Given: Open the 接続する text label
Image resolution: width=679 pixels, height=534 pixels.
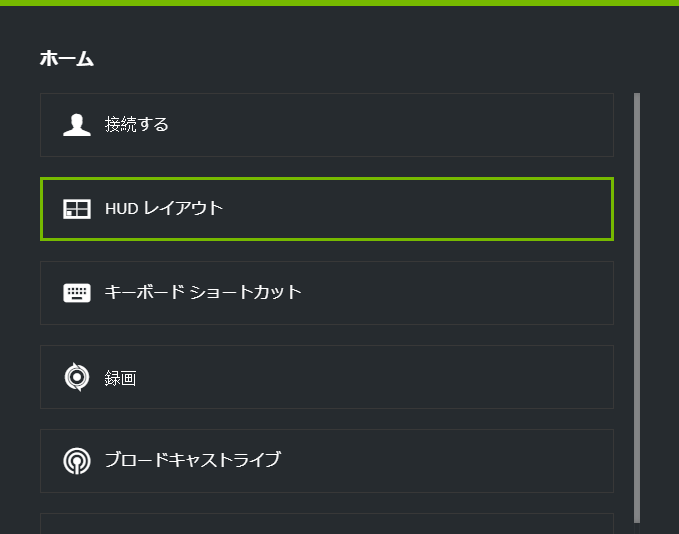Looking at the screenshot, I should (137, 125).
